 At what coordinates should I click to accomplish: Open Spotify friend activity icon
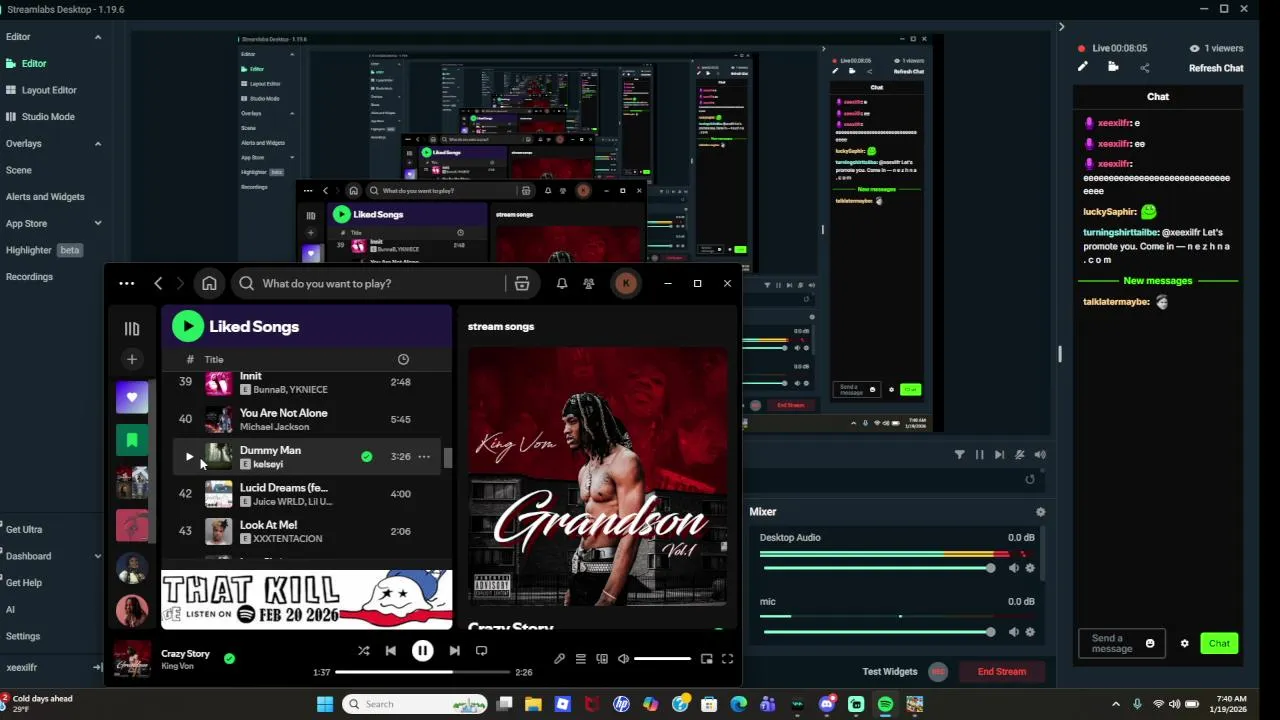589,284
